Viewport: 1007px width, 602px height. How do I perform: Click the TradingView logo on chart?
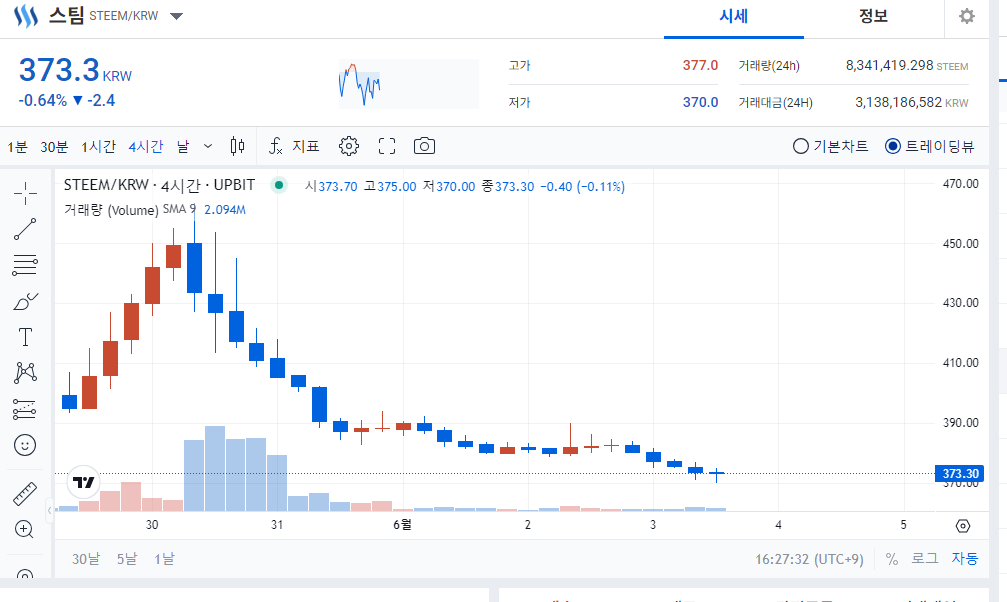pos(83,482)
